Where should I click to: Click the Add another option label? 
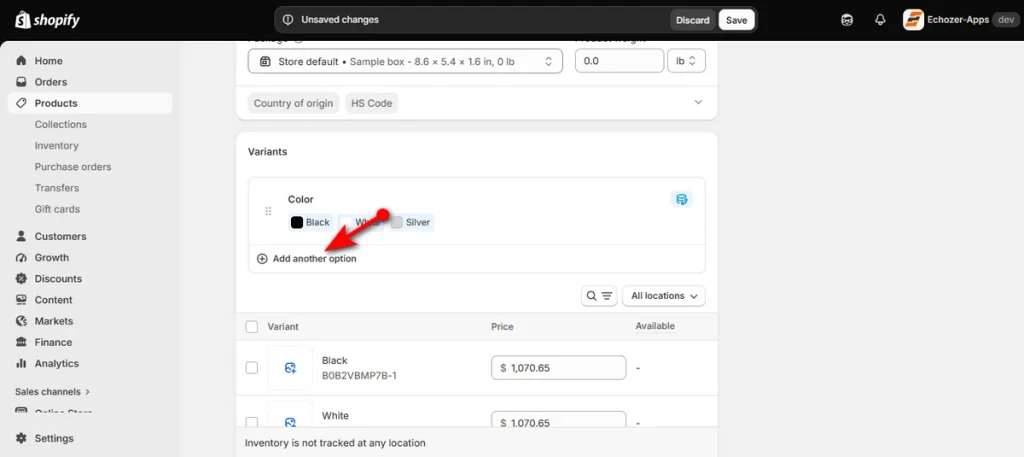315,259
